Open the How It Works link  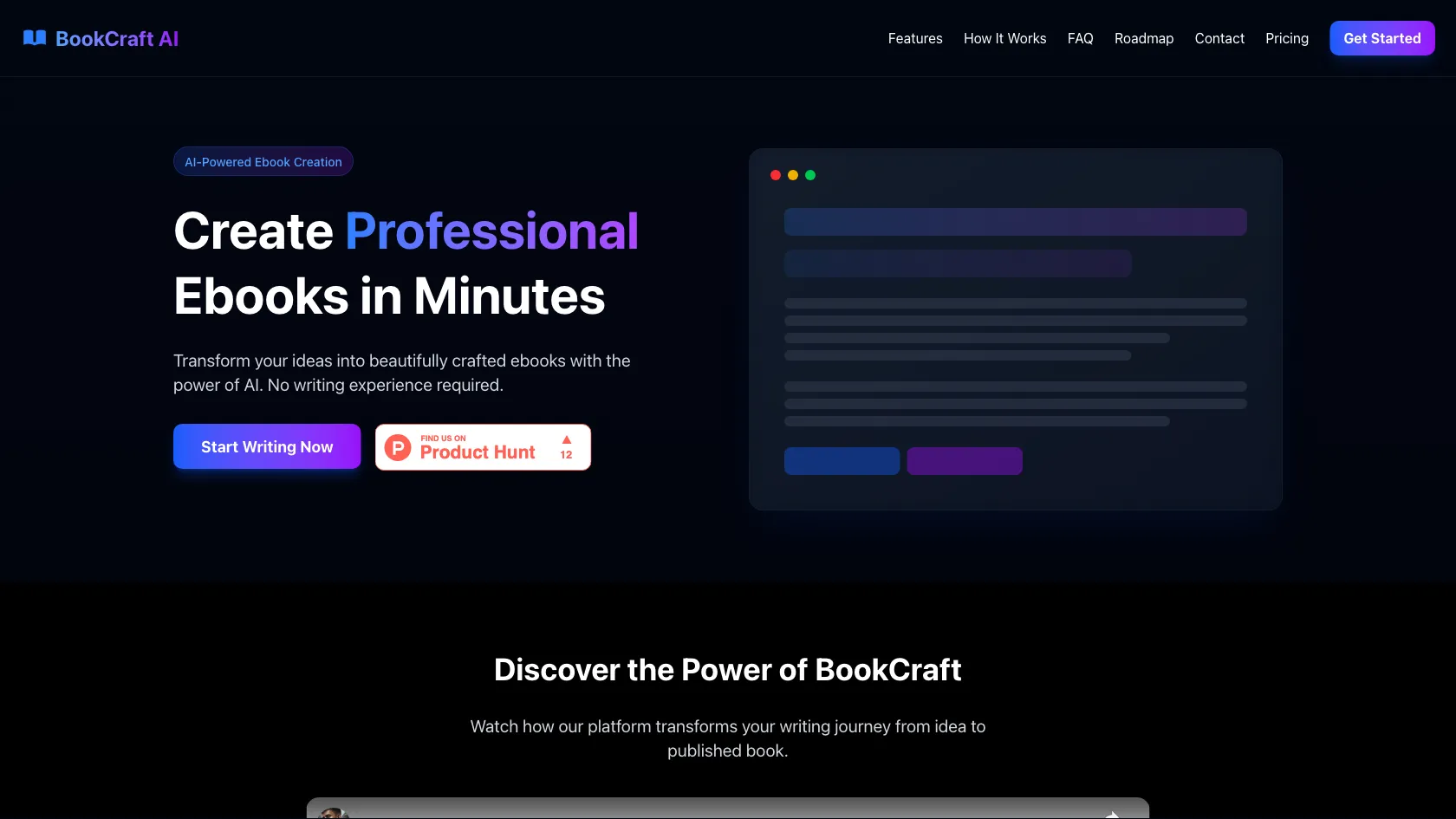1004,38
